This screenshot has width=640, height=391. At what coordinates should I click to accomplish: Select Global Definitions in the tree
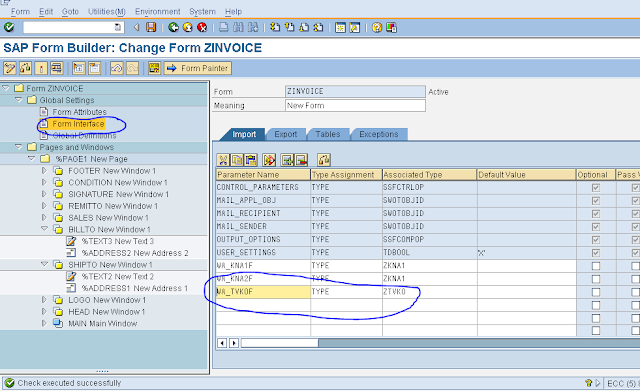click(84, 135)
